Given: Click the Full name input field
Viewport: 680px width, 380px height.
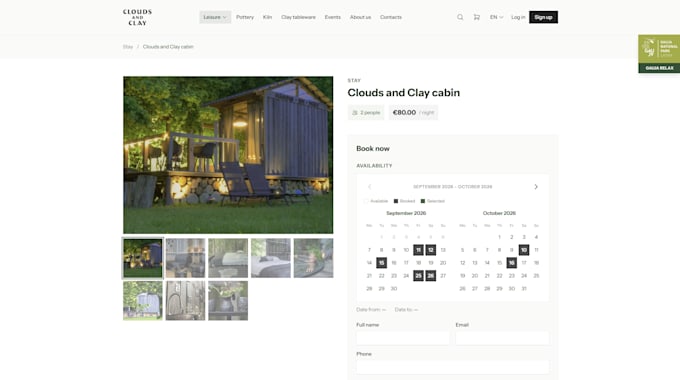Looking at the screenshot, I should (x=403, y=338).
